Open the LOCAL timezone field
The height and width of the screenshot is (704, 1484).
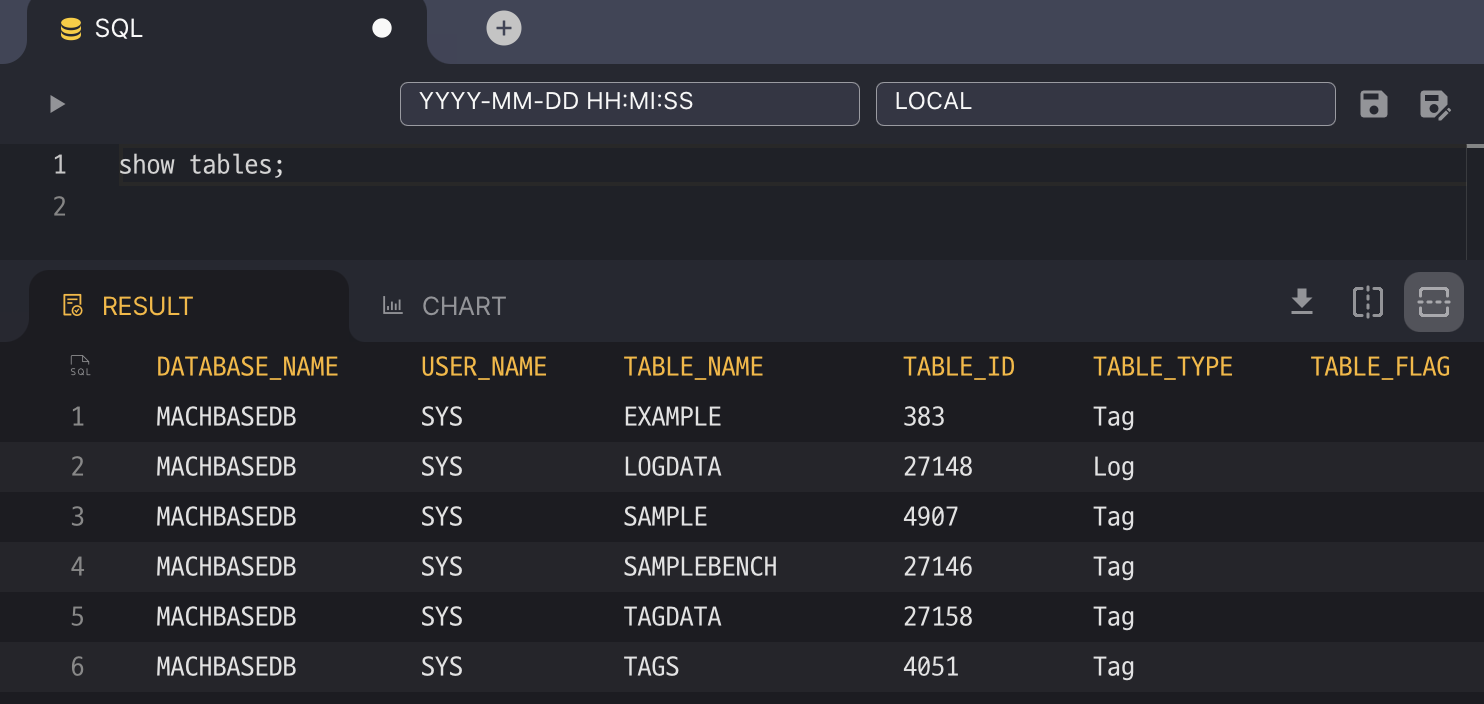(x=1105, y=104)
